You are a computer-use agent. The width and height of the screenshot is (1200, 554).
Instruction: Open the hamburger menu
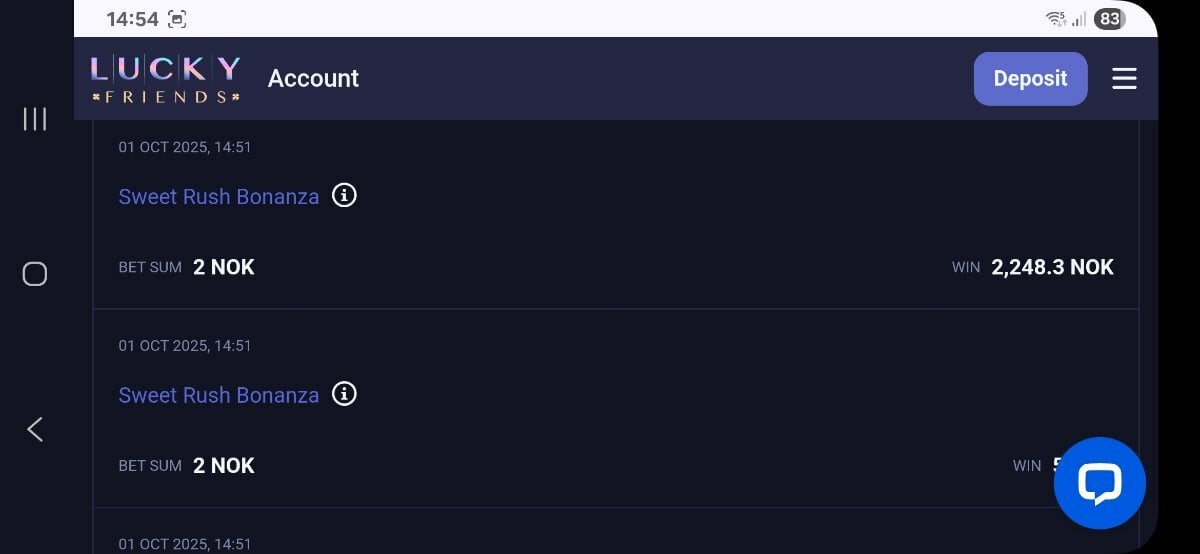(1124, 79)
